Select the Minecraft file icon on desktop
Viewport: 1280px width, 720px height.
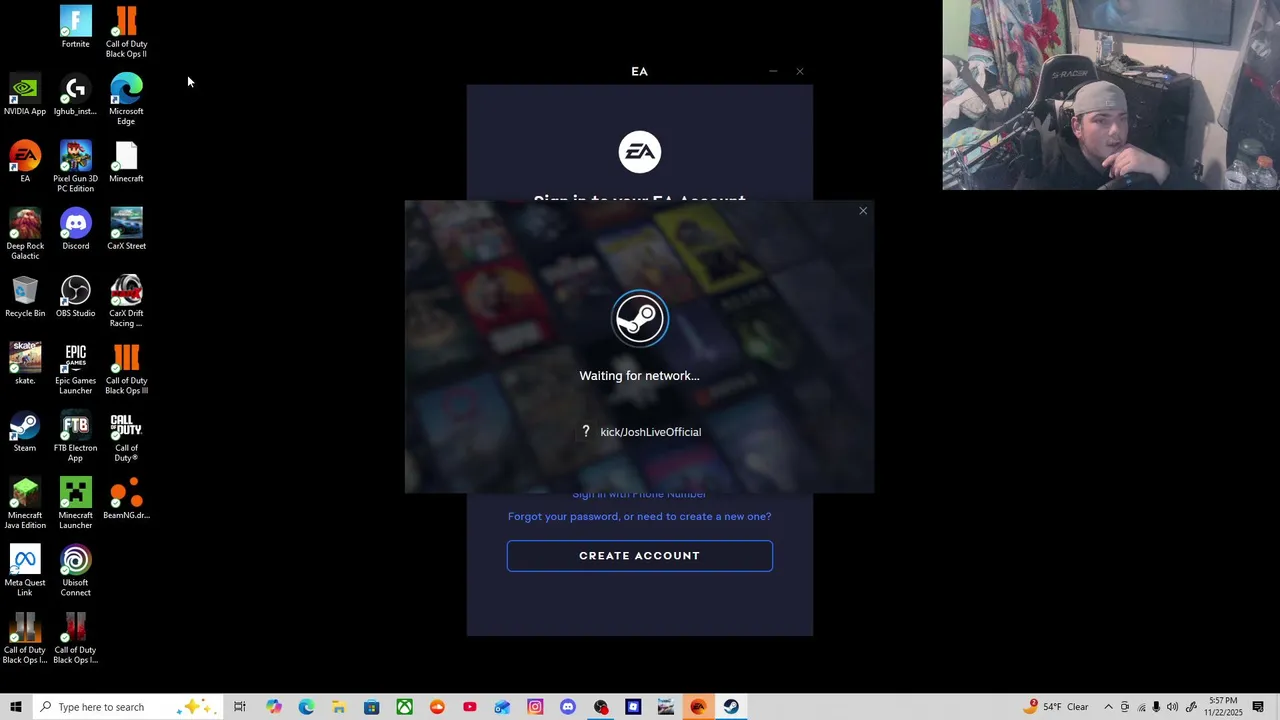(x=126, y=162)
